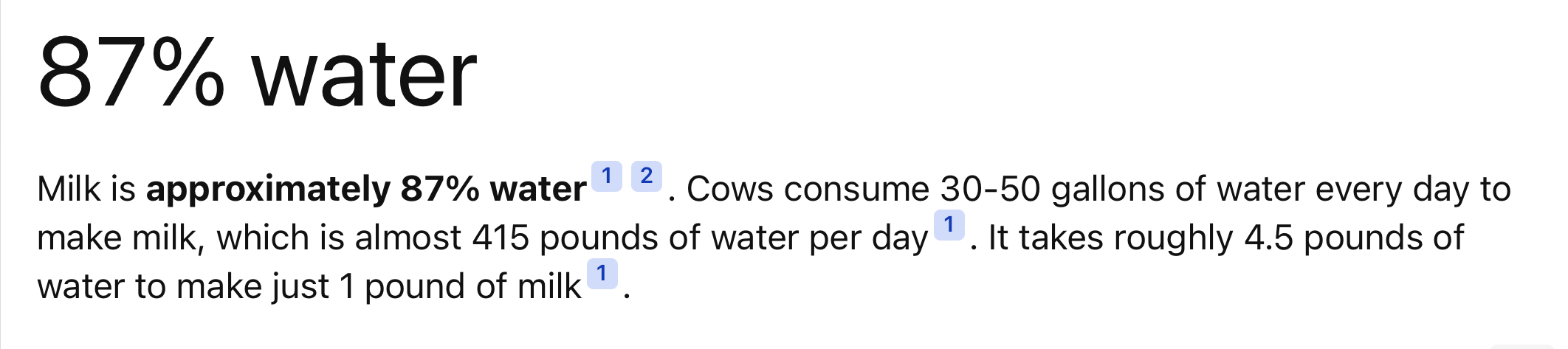This screenshot has height=349, width=1568.
Task: Click the "4.5" number in the text
Action: point(1268,238)
